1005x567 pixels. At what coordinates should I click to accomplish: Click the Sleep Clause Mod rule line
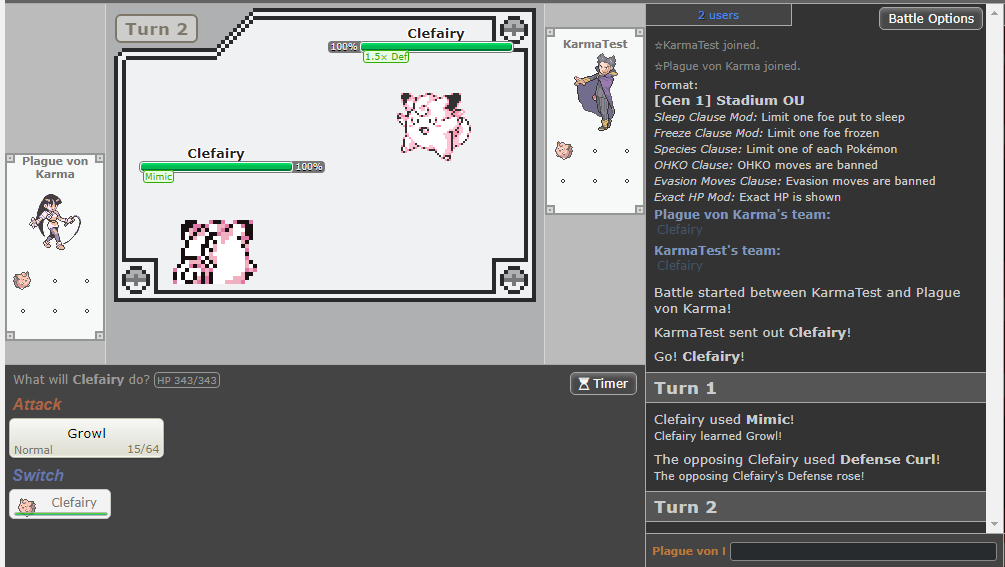pyautogui.click(x=779, y=117)
